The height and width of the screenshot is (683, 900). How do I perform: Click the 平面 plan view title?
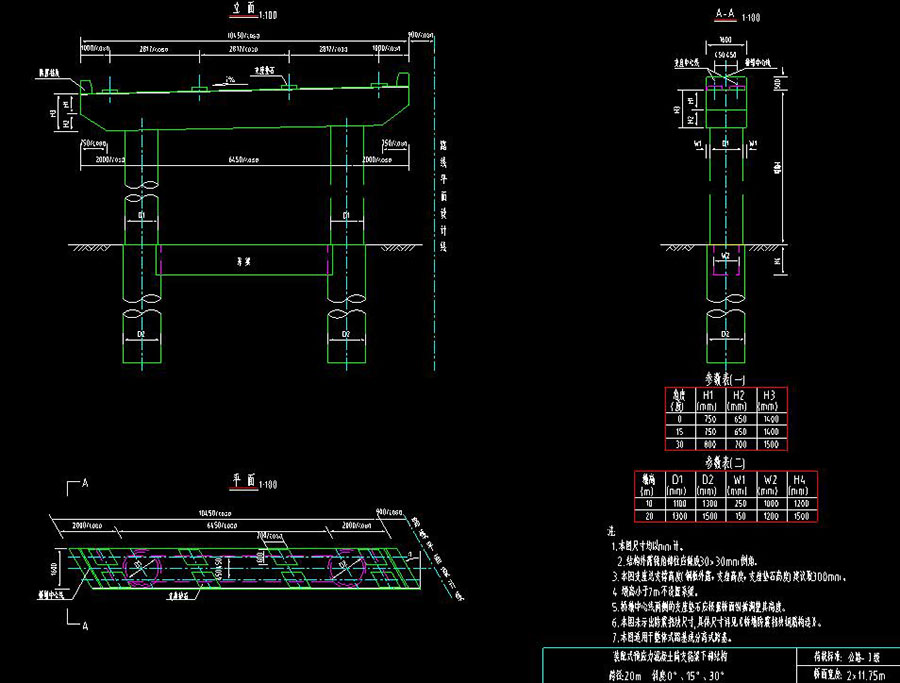click(x=244, y=480)
